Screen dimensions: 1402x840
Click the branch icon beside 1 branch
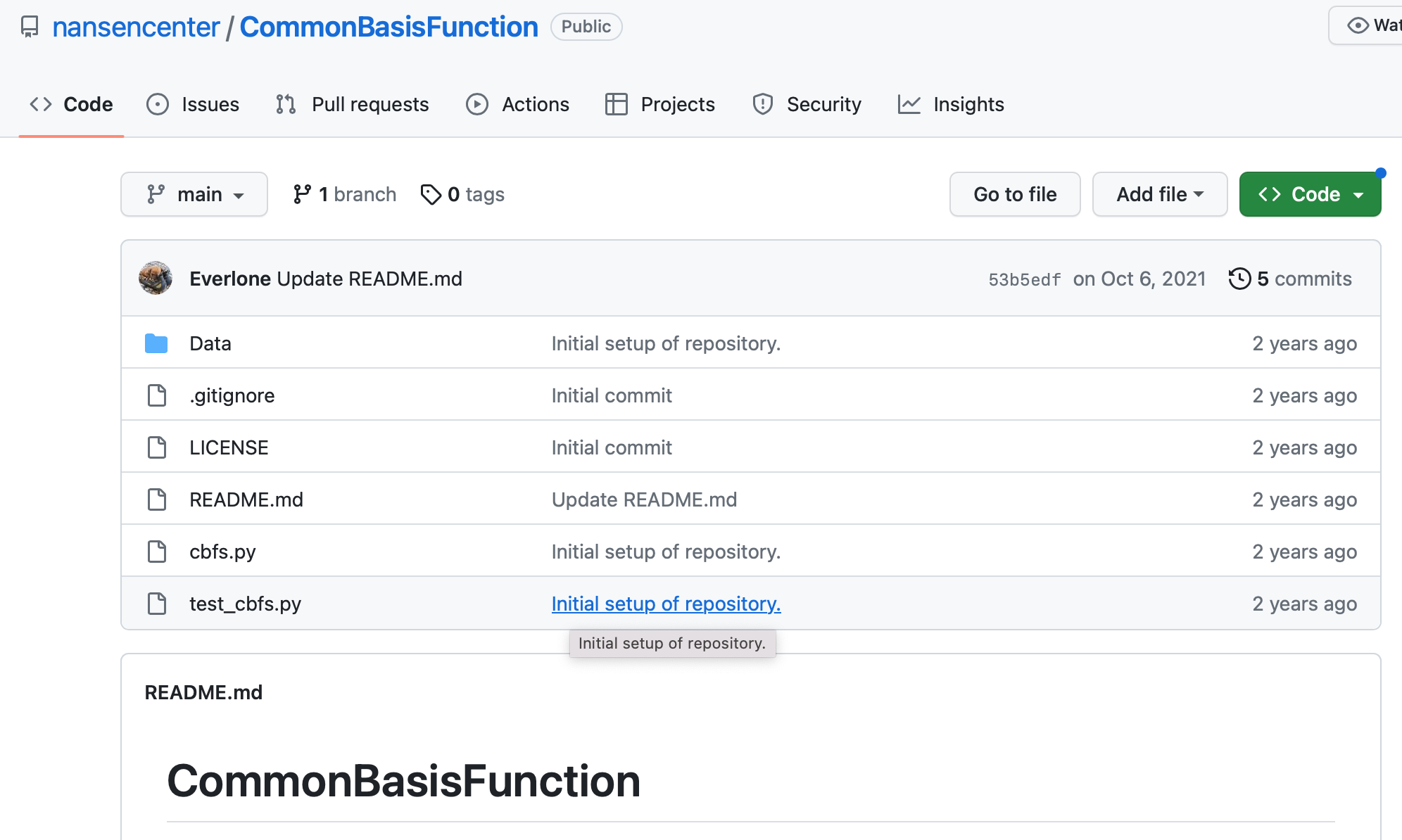(302, 194)
